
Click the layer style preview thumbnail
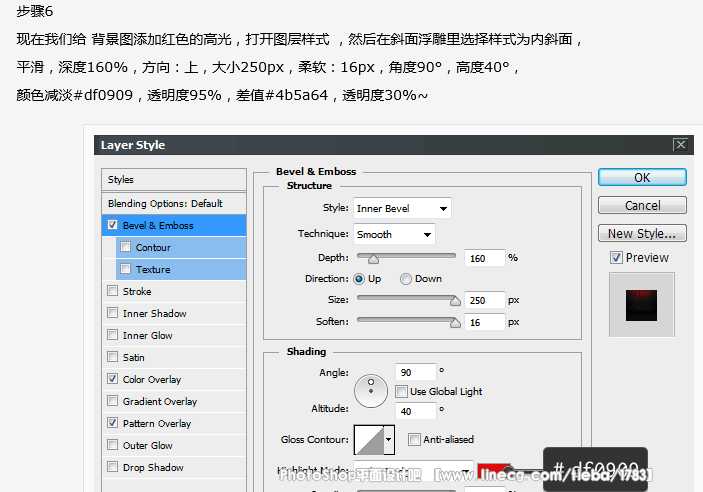click(x=641, y=304)
